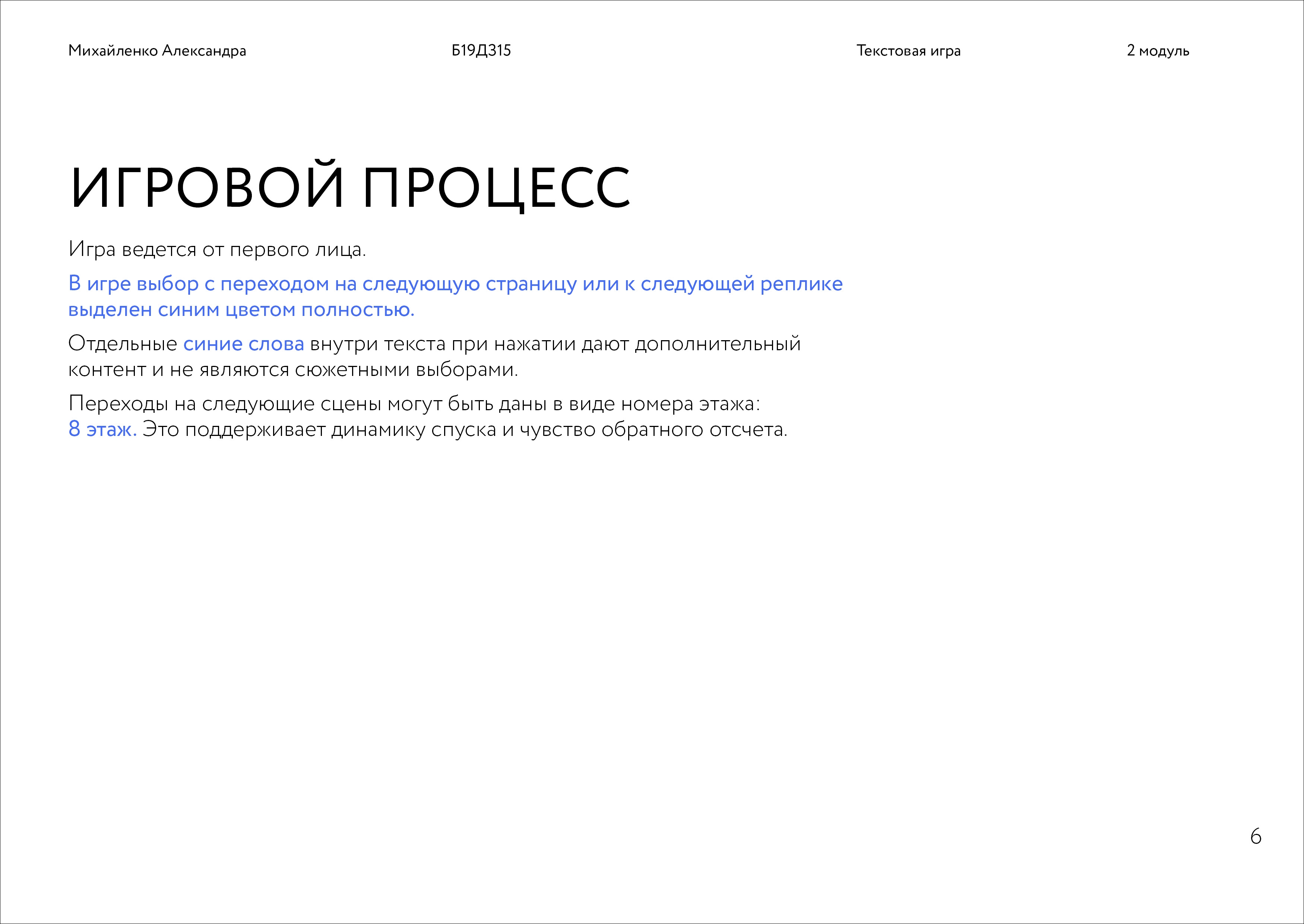The height and width of the screenshot is (924, 1304).
Task: Click the author name Михайленко Александра
Action: pyautogui.click(x=157, y=51)
